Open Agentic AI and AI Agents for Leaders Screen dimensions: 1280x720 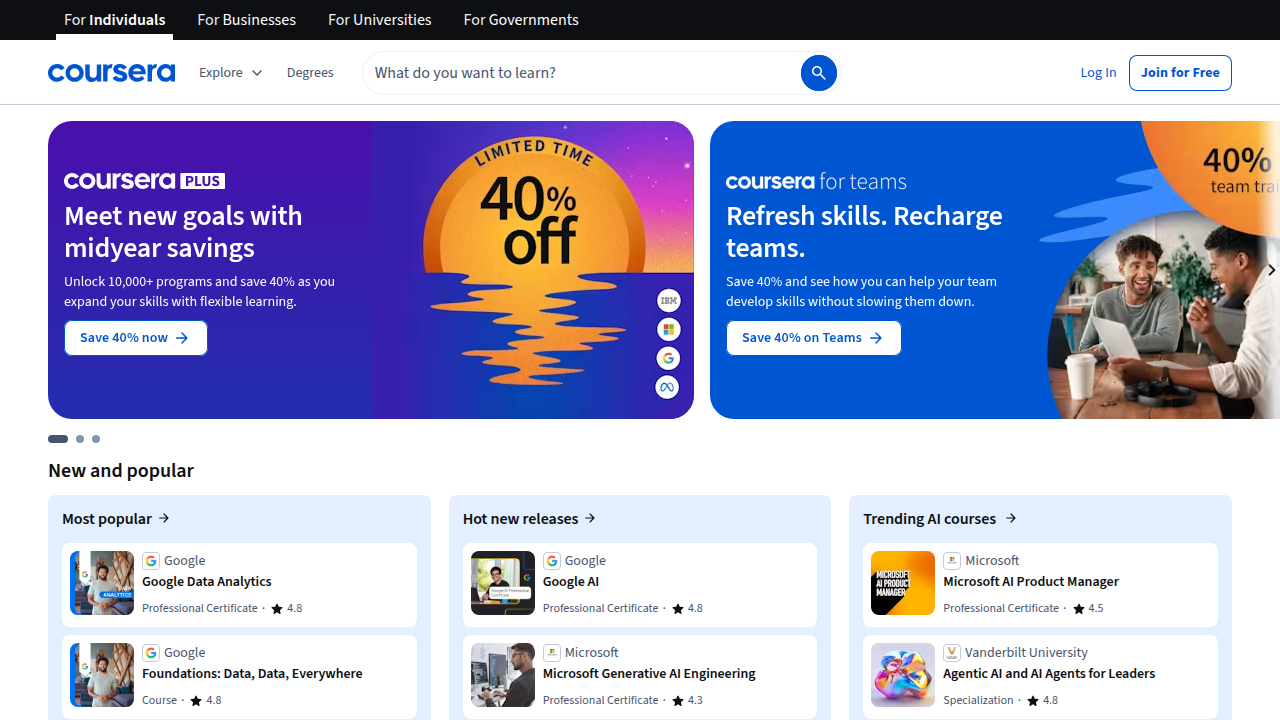(1049, 674)
